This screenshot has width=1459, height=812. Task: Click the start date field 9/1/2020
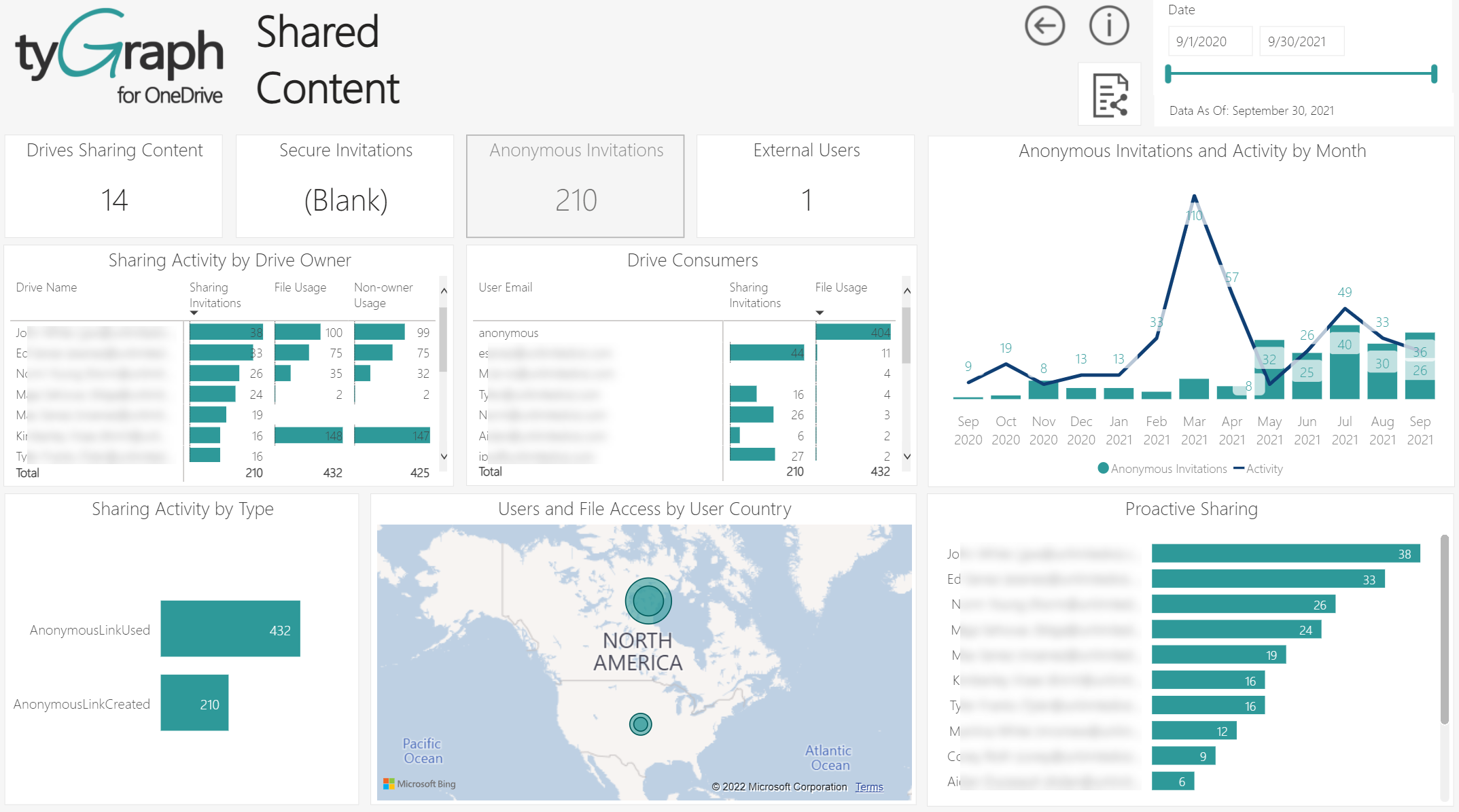click(1209, 41)
